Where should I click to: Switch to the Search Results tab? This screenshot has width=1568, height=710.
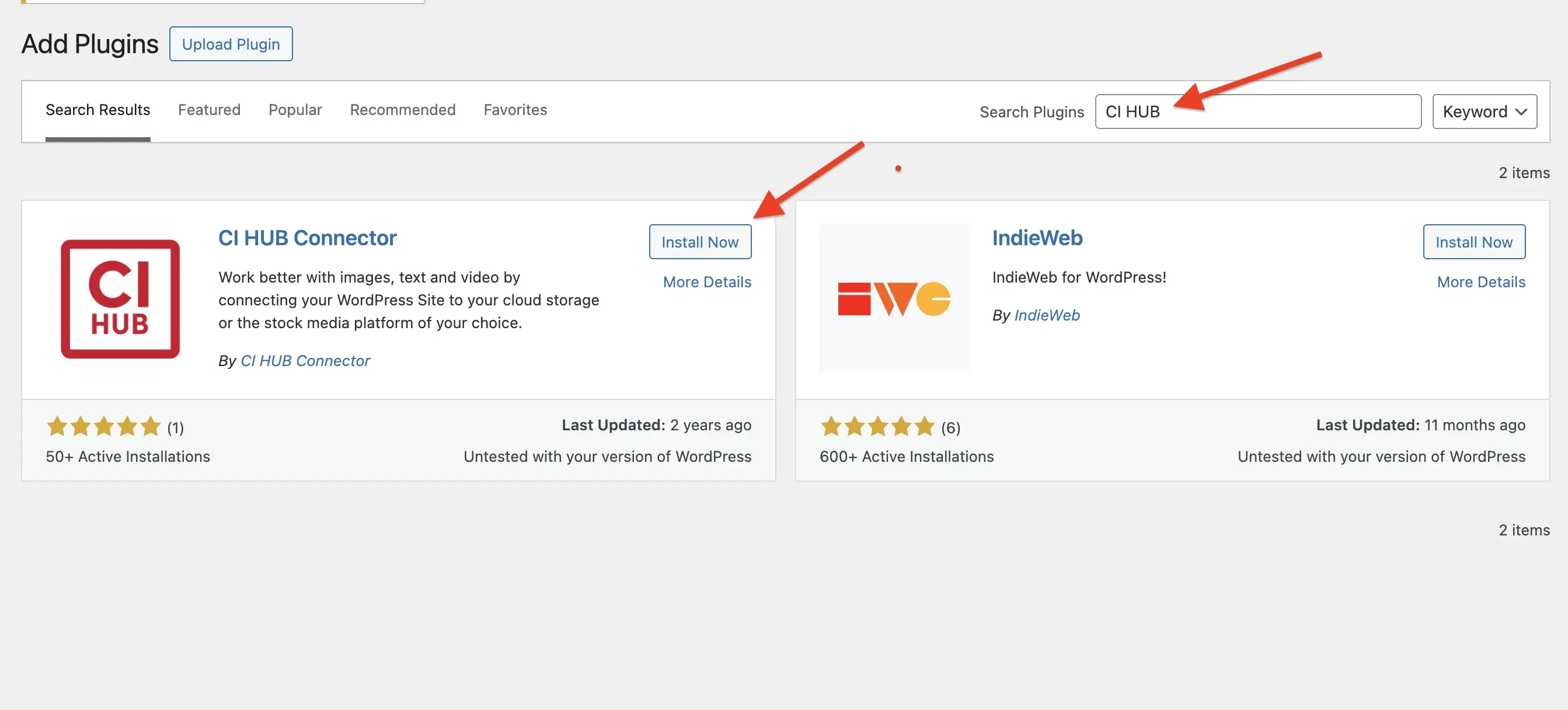point(97,110)
